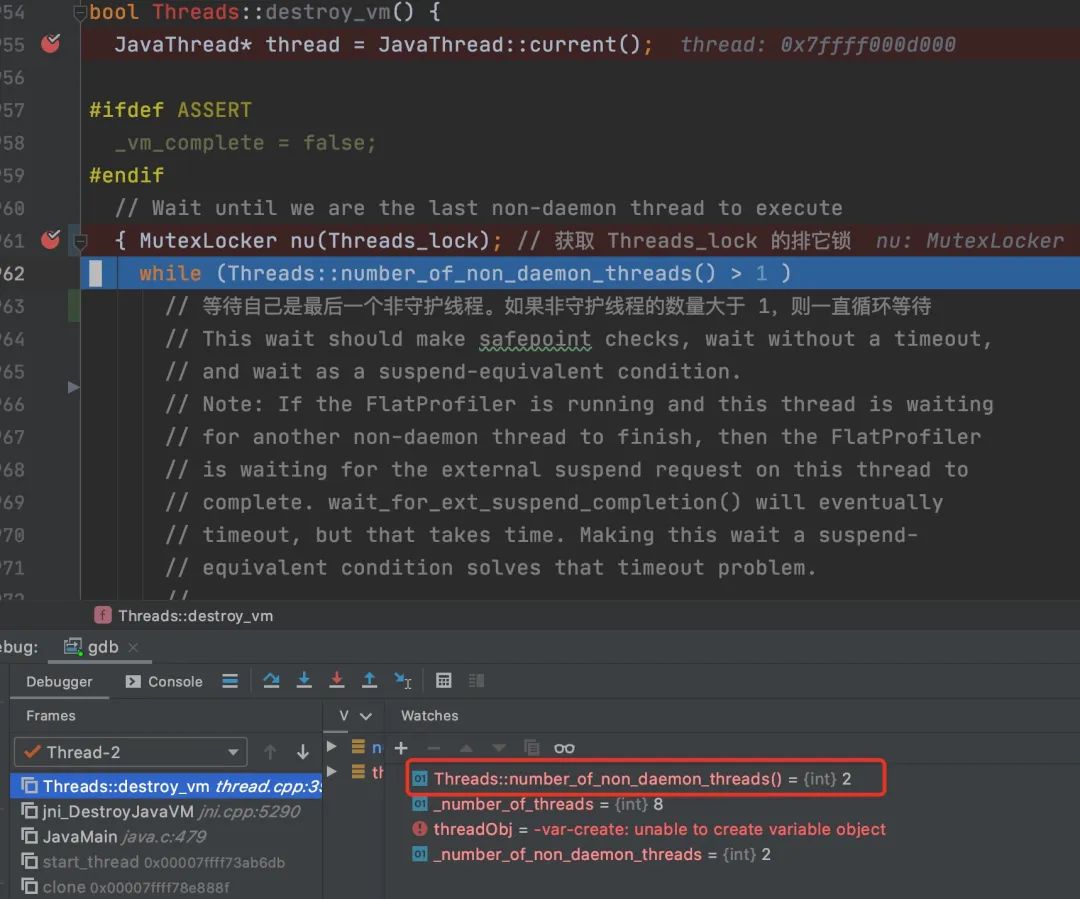Click the gdb configuration icon in the debug tab
The height and width of the screenshot is (899, 1080).
[72, 646]
